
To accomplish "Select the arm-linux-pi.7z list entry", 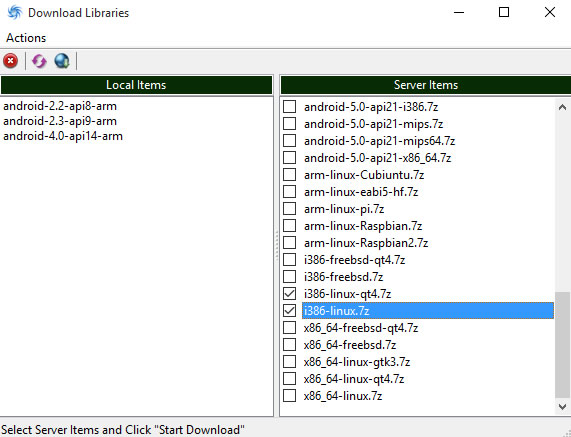I will click(x=344, y=209).
